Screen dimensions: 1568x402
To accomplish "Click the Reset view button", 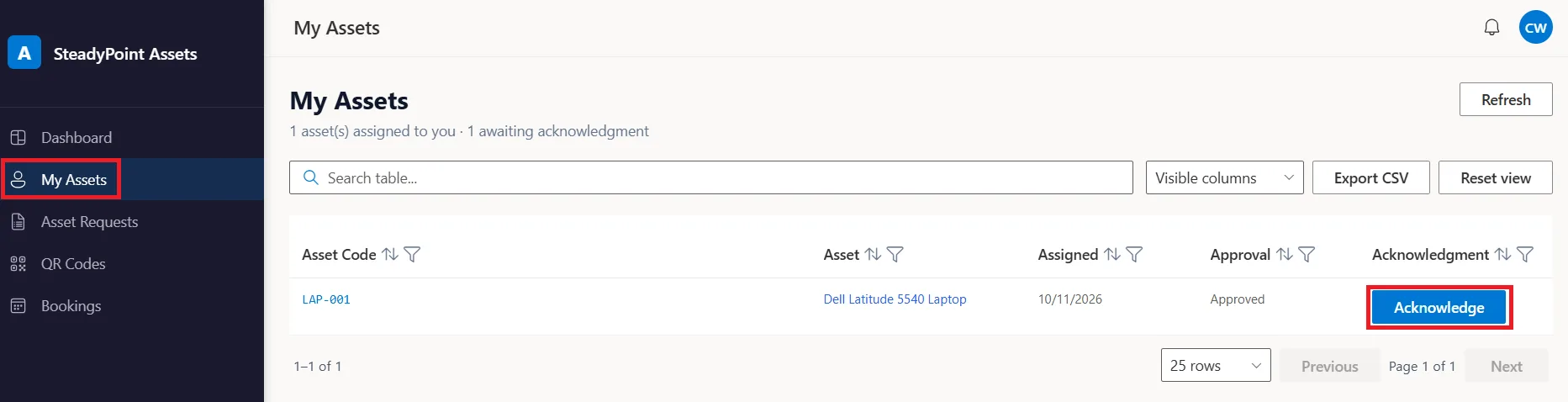I will click(x=1495, y=177).
